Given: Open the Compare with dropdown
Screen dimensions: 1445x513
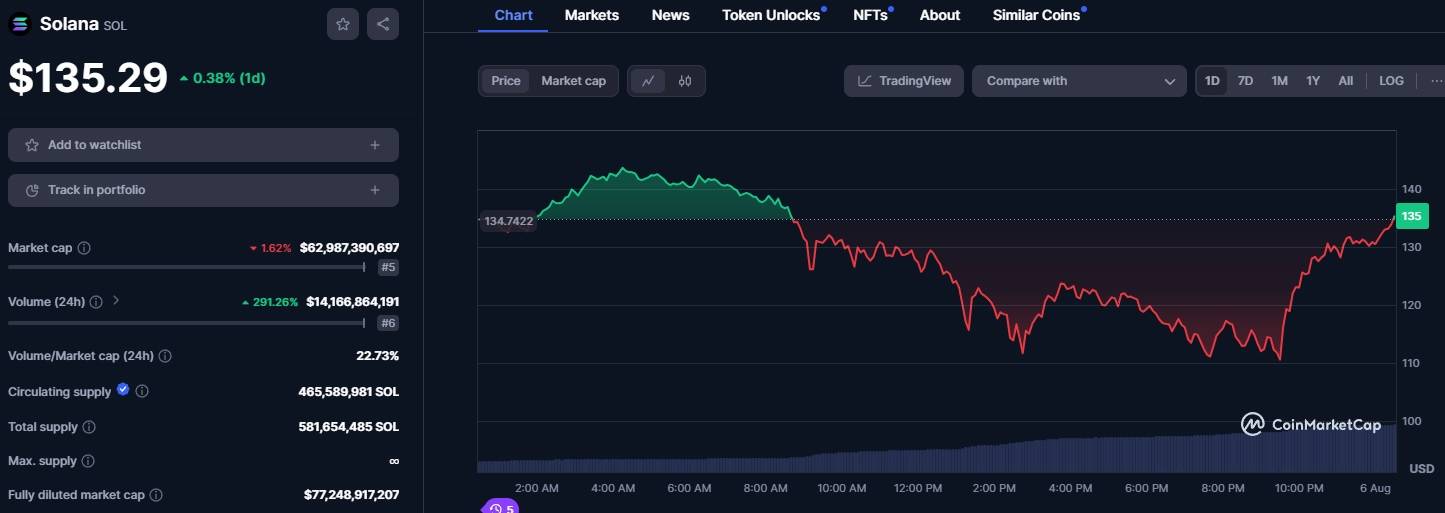Looking at the screenshot, I should click(1079, 81).
